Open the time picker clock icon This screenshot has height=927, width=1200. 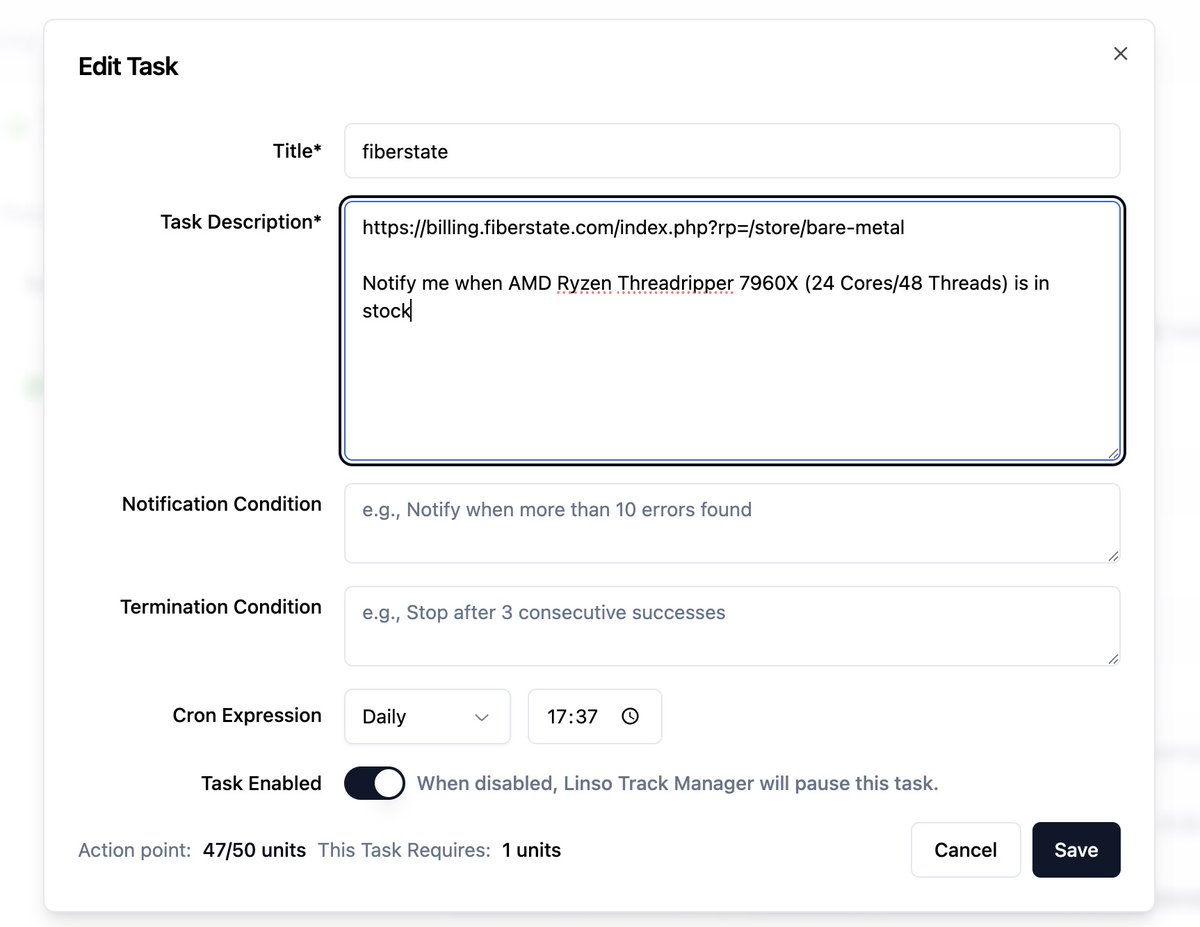tap(630, 716)
